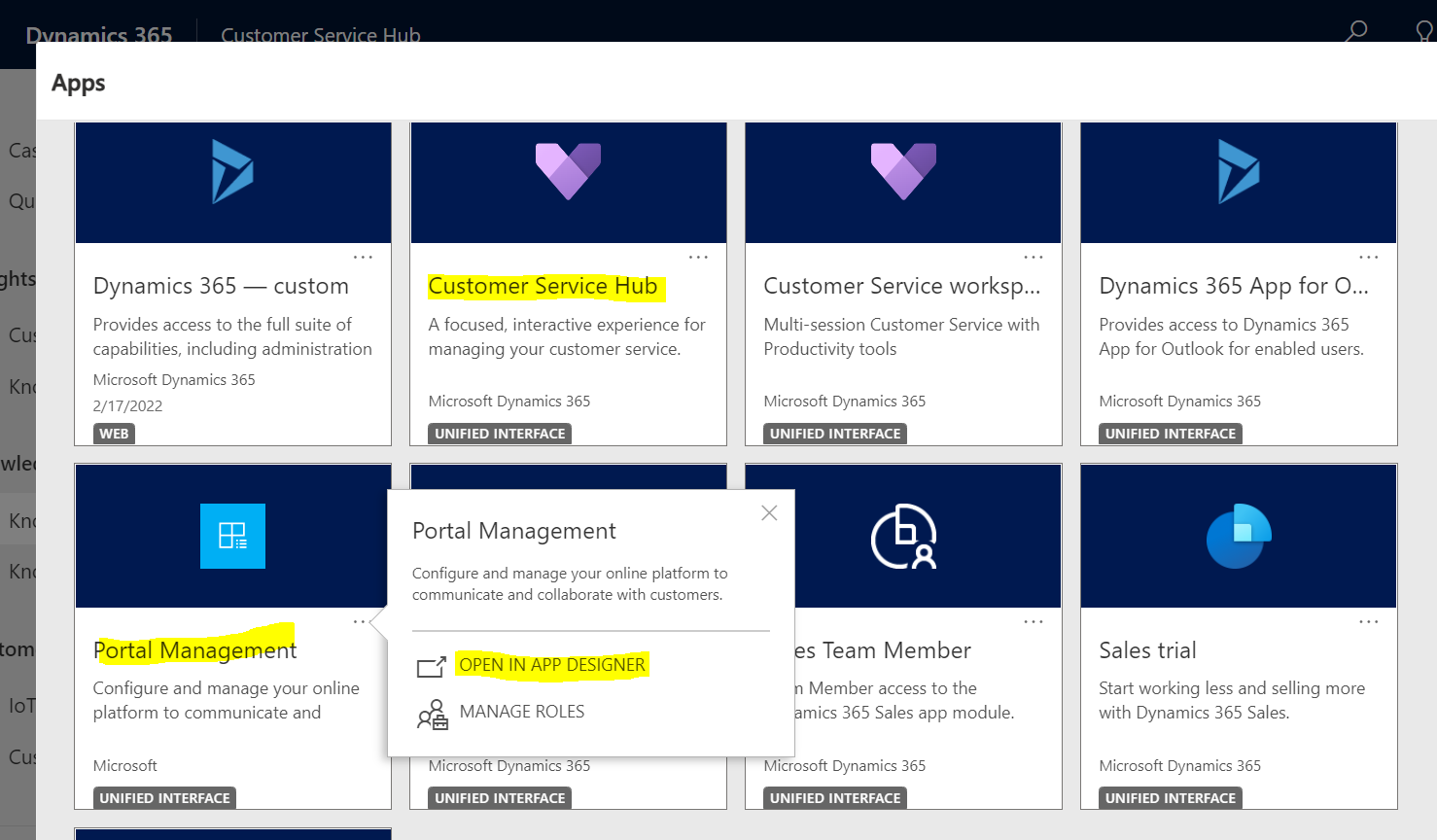Close the Portal Management popup
Viewport: 1437px width, 840px height.
coord(769,512)
